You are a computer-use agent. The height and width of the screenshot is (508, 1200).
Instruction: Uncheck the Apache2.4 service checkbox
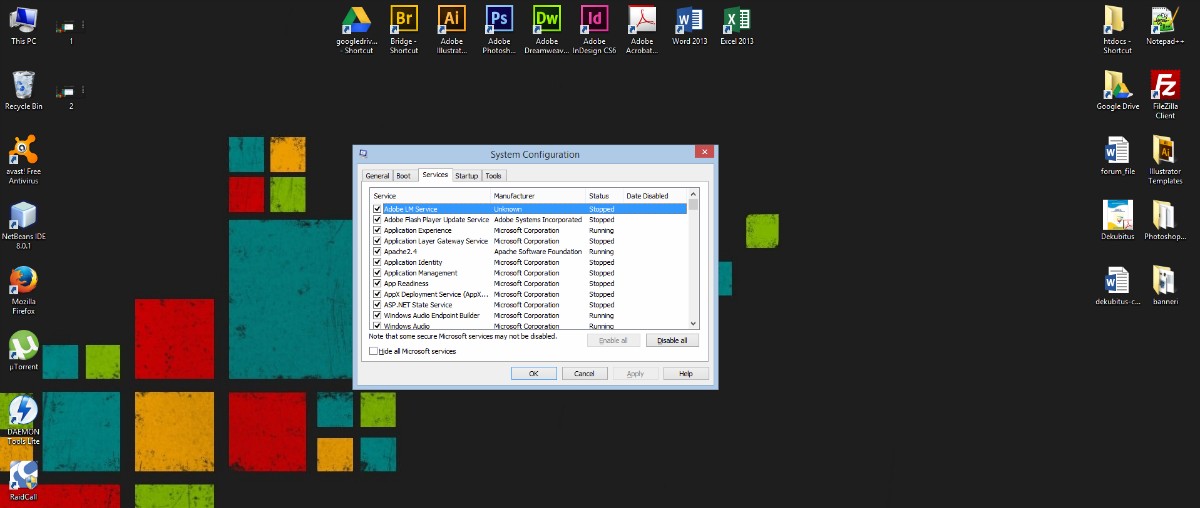pos(377,252)
